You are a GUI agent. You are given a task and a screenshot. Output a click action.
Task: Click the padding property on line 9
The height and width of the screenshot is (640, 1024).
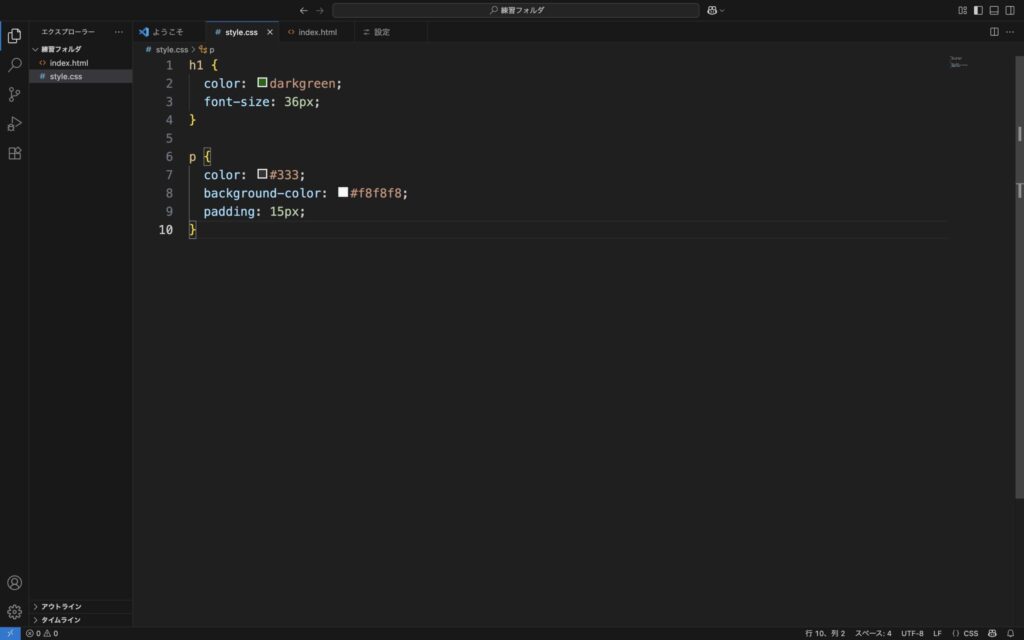pos(229,212)
